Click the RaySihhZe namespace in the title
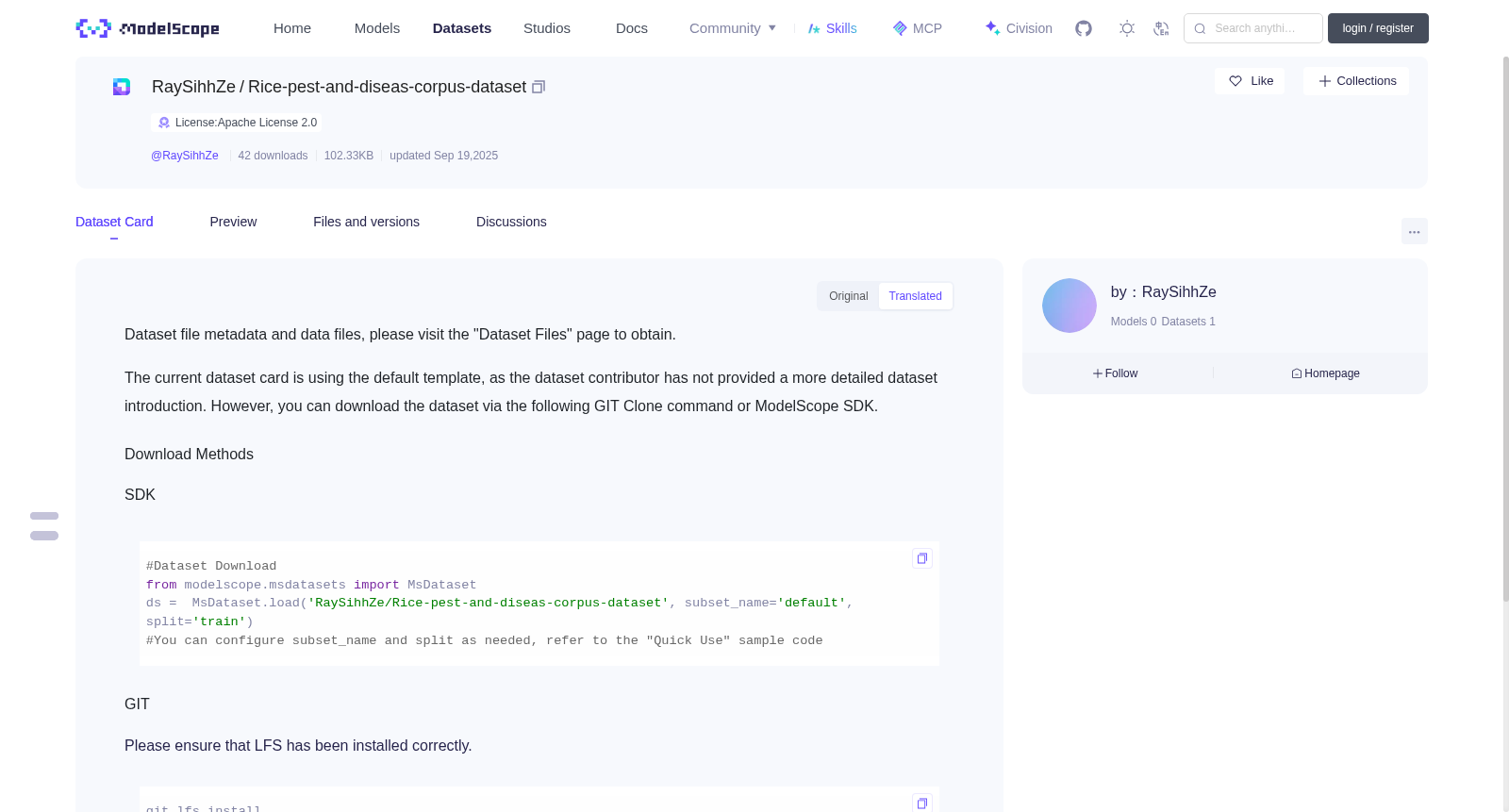 pos(193,87)
